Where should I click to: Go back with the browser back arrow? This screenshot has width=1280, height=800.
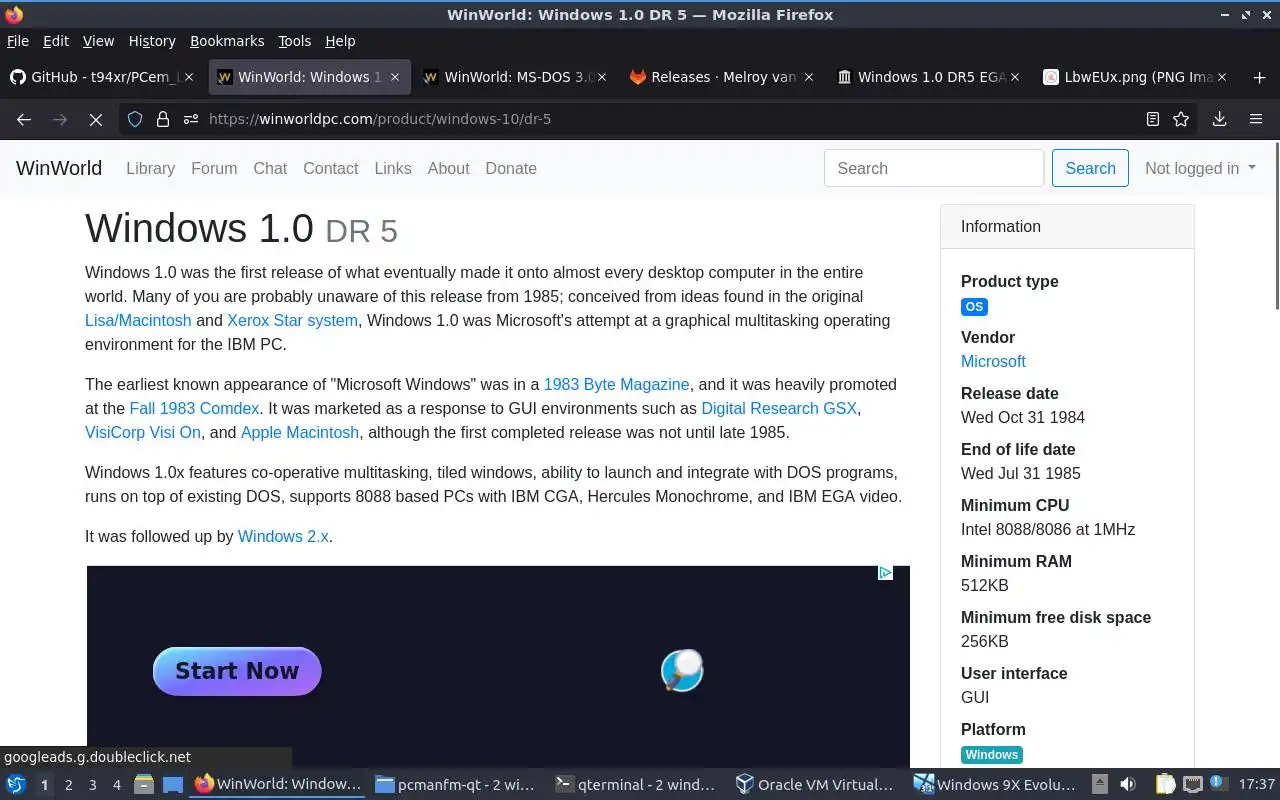pos(24,119)
